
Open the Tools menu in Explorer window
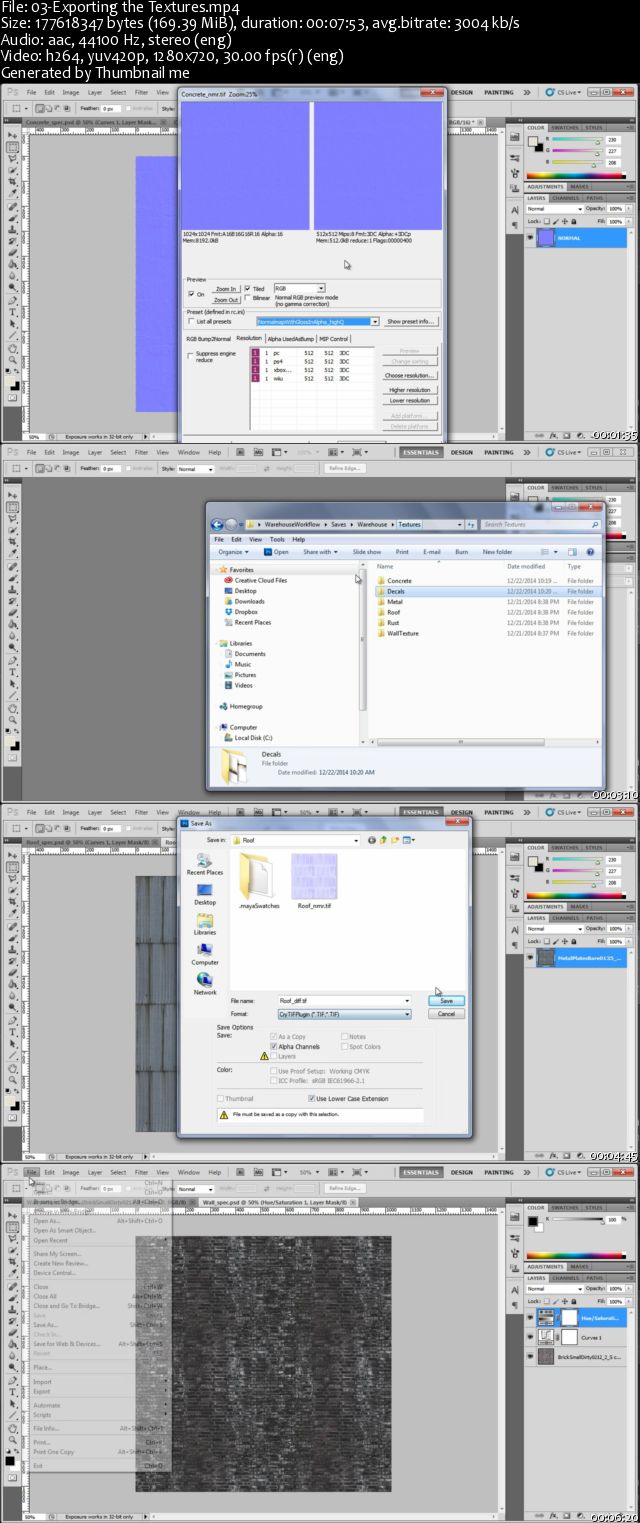(278, 539)
